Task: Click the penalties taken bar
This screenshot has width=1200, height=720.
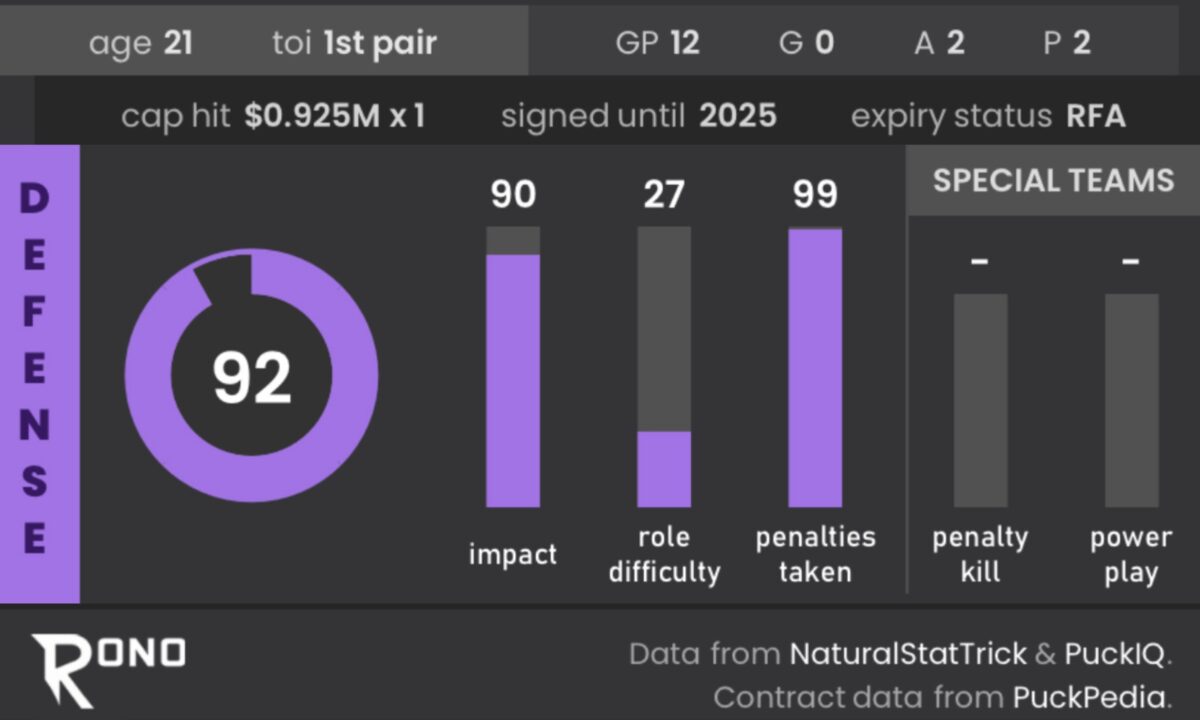Action: point(815,368)
